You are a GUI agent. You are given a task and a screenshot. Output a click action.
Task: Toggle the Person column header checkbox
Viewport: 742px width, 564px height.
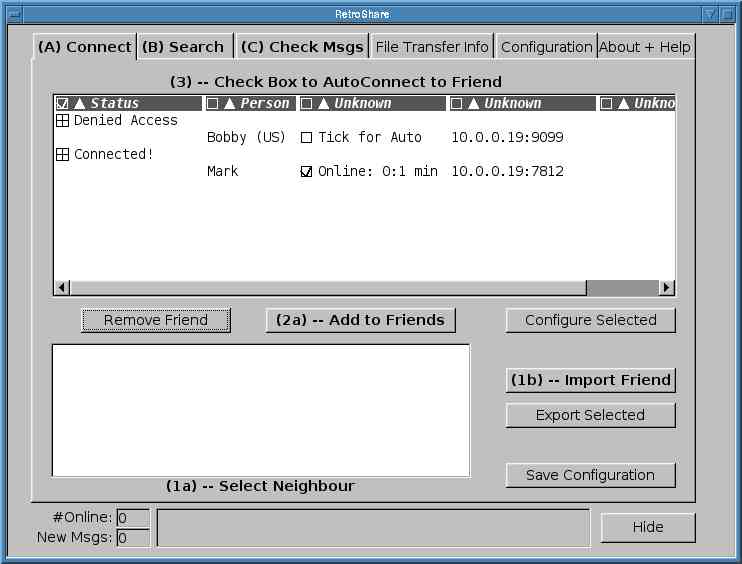click(x=213, y=104)
